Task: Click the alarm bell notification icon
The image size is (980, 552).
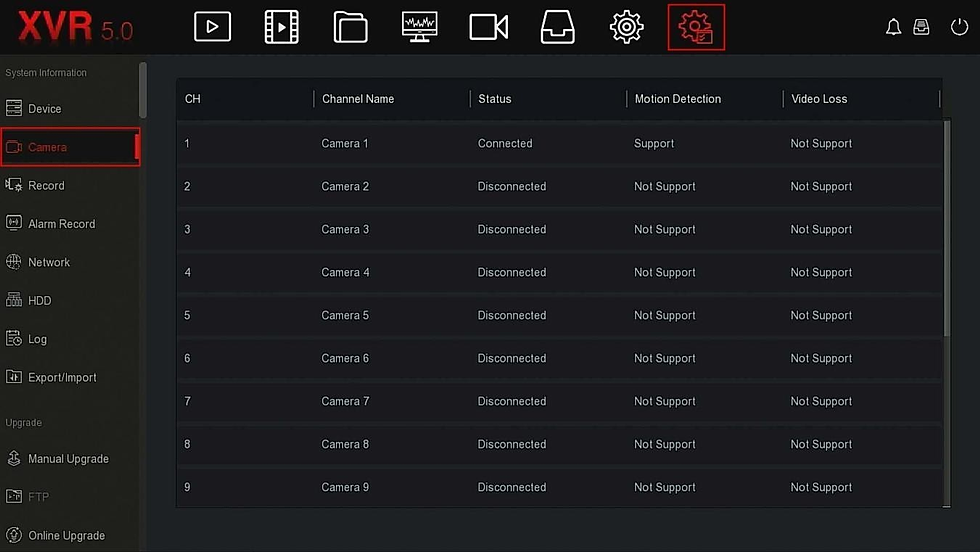Action: [x=893, y=27]
